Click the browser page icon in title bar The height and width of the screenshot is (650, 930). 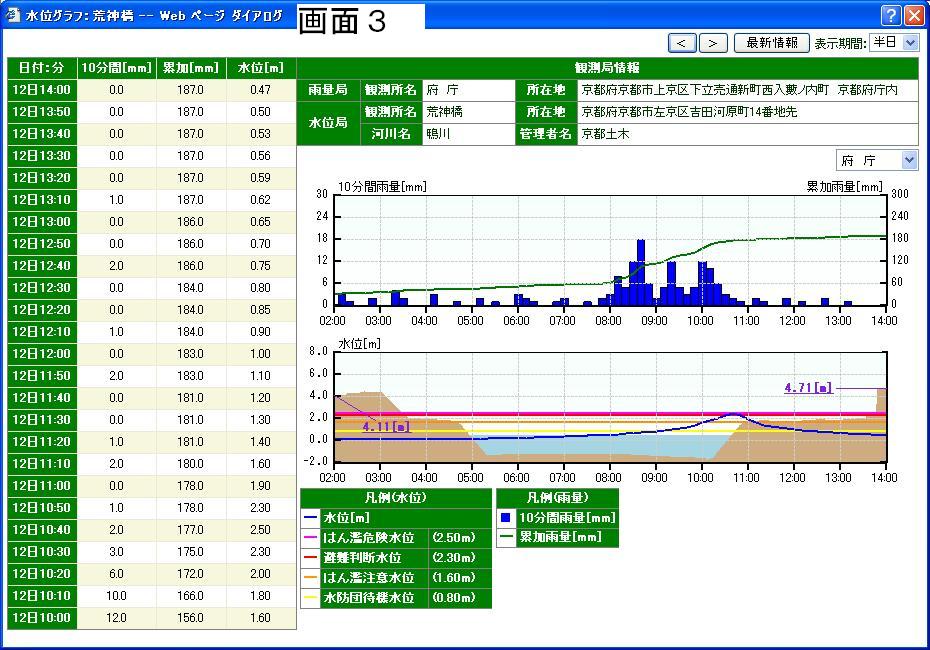(12, 16)
